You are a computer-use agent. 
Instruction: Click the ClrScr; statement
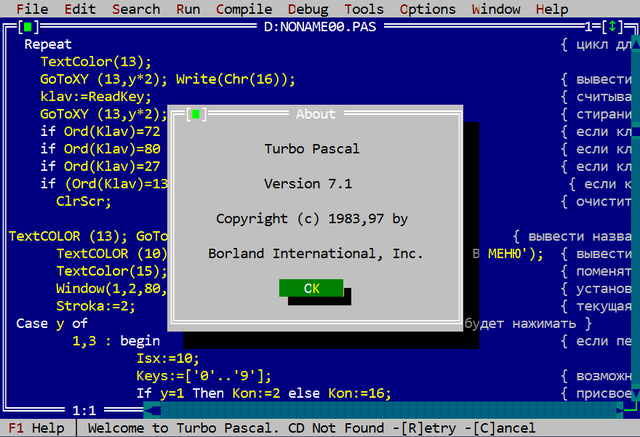pyautogui.click(x=84, y=201)
